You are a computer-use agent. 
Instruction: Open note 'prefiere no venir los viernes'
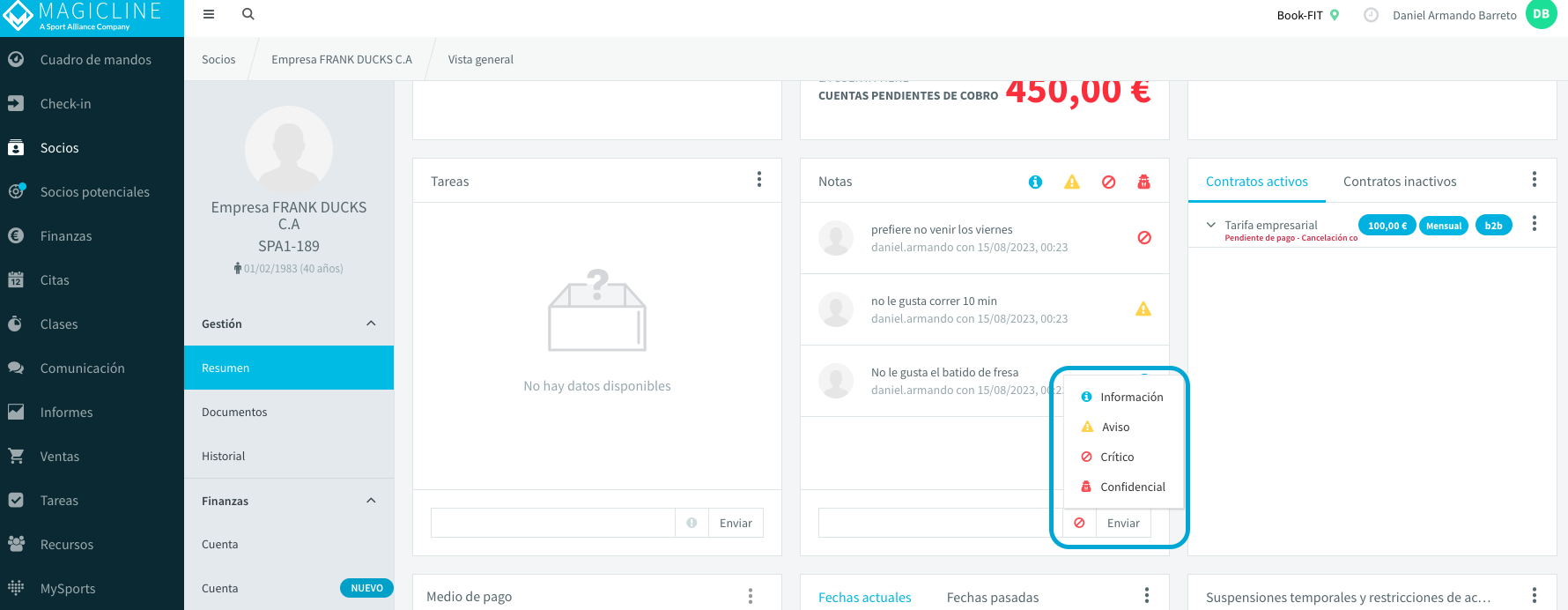(x=985, y=238)
